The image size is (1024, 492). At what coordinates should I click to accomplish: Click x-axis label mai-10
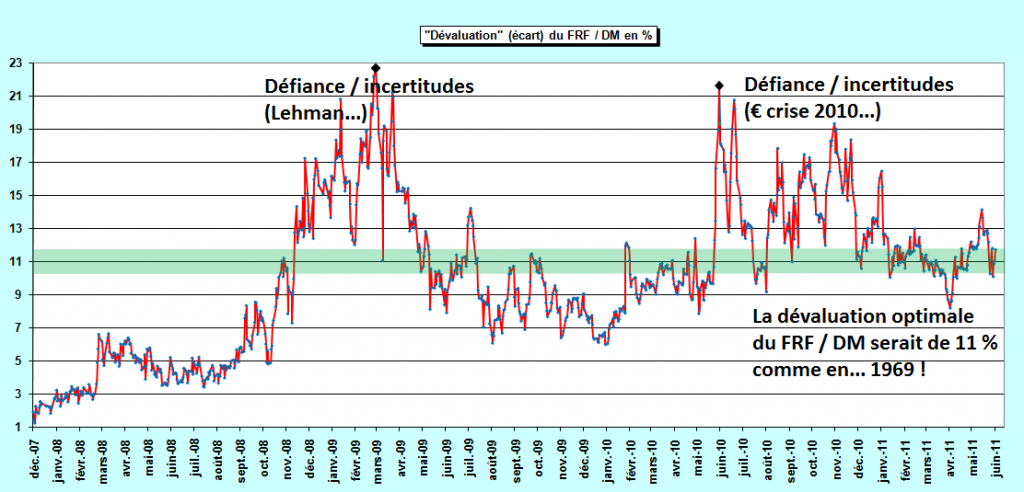[x=697, y=455]
